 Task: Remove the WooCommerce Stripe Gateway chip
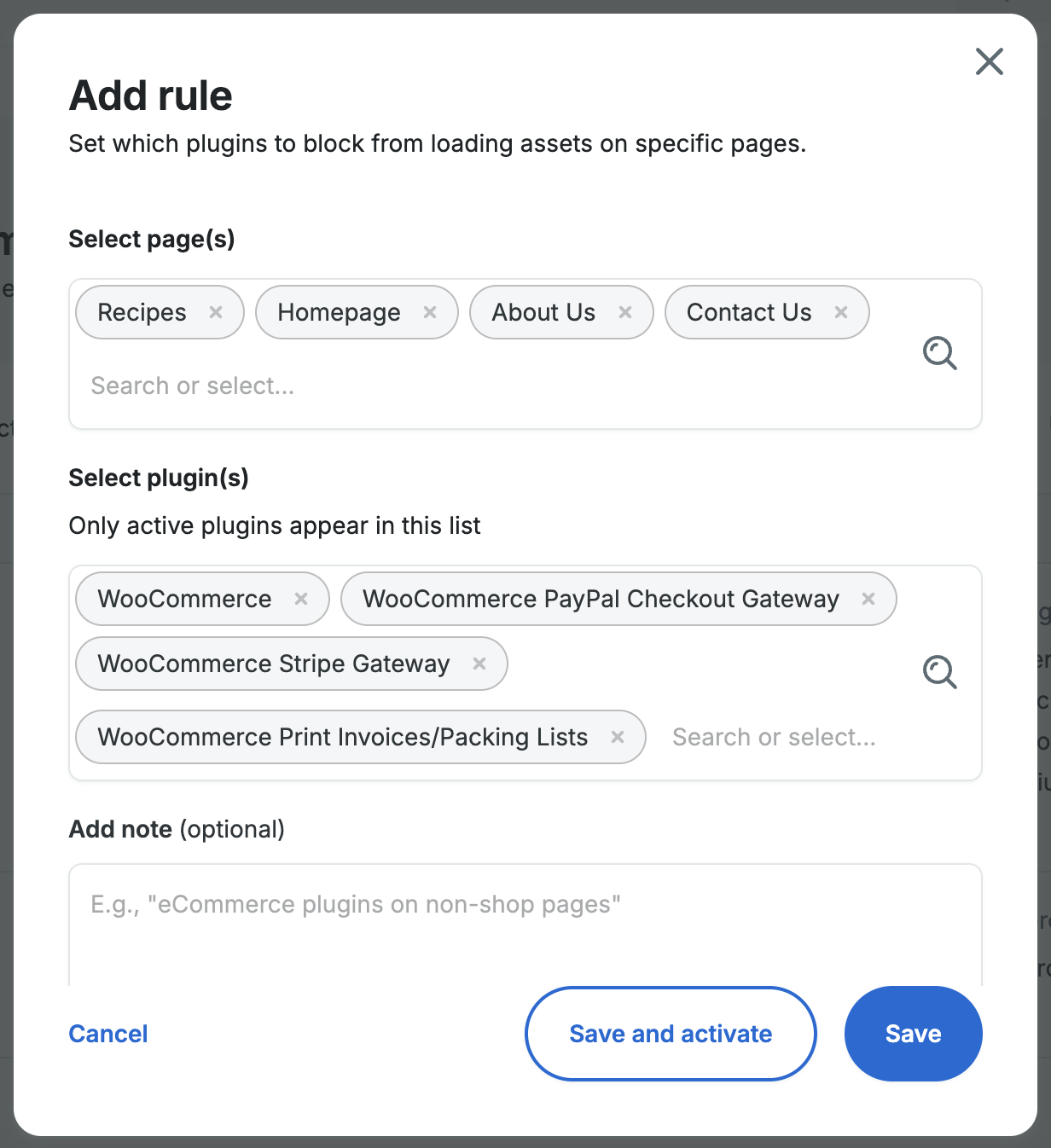[x=479, y=664]
